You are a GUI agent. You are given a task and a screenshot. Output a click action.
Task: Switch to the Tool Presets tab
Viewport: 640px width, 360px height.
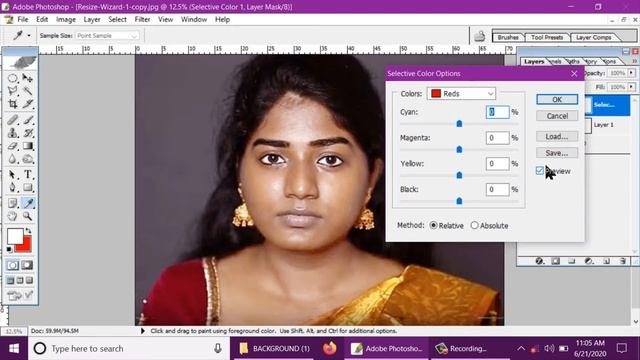pyautogui.click(x=547, y=37)
